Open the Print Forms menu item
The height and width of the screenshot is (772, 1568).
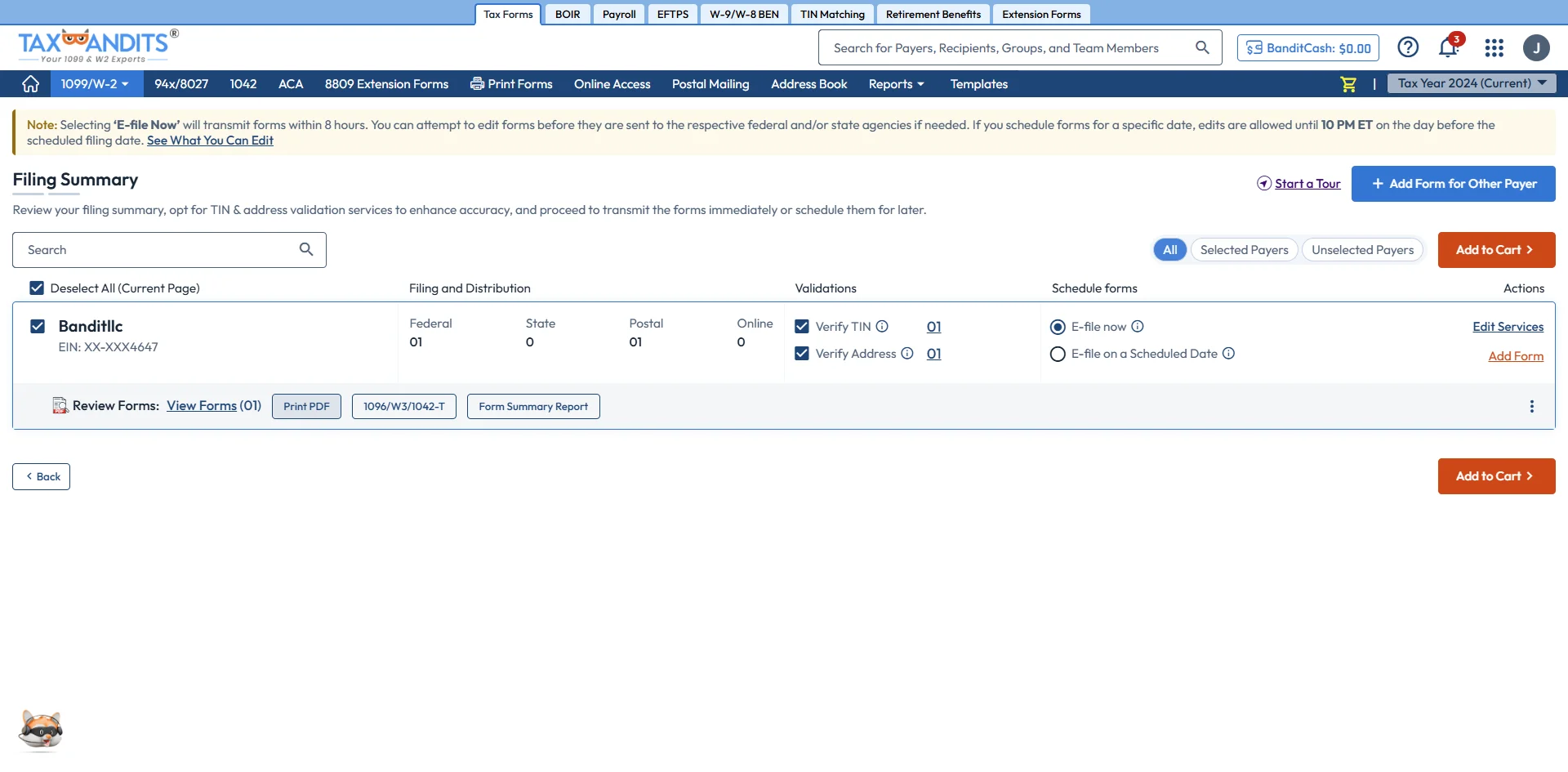point(511,84)
